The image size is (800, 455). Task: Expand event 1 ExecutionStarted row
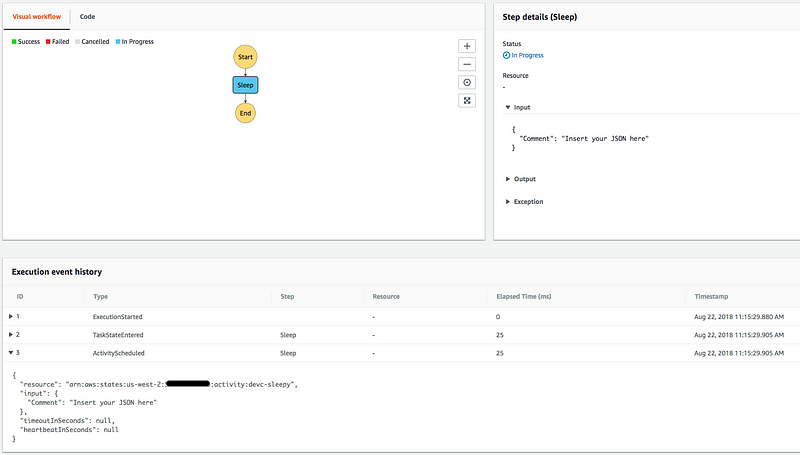pyautogui.click(x=11, y=316)
